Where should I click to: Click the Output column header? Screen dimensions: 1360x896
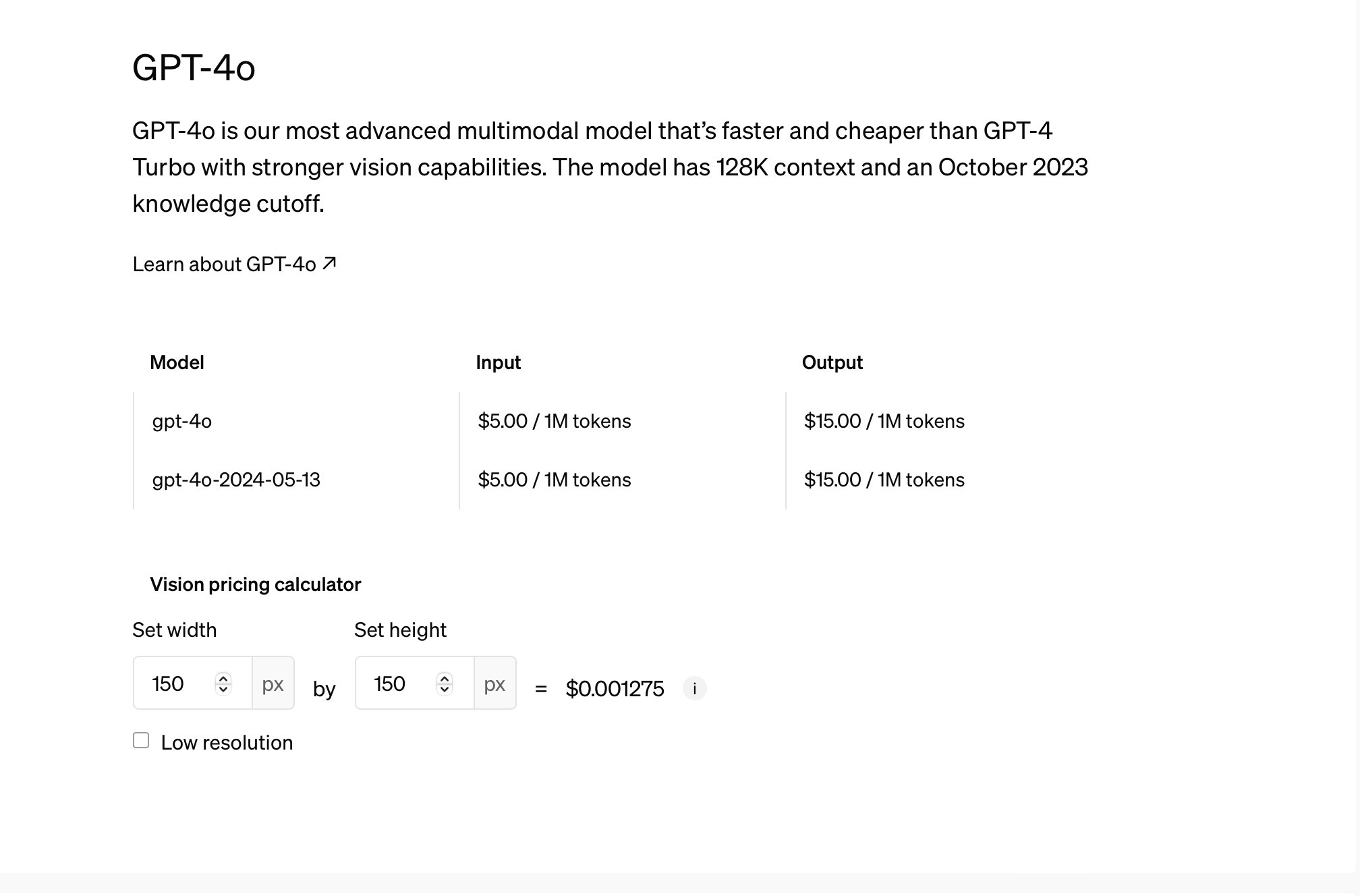coord(832,363)
